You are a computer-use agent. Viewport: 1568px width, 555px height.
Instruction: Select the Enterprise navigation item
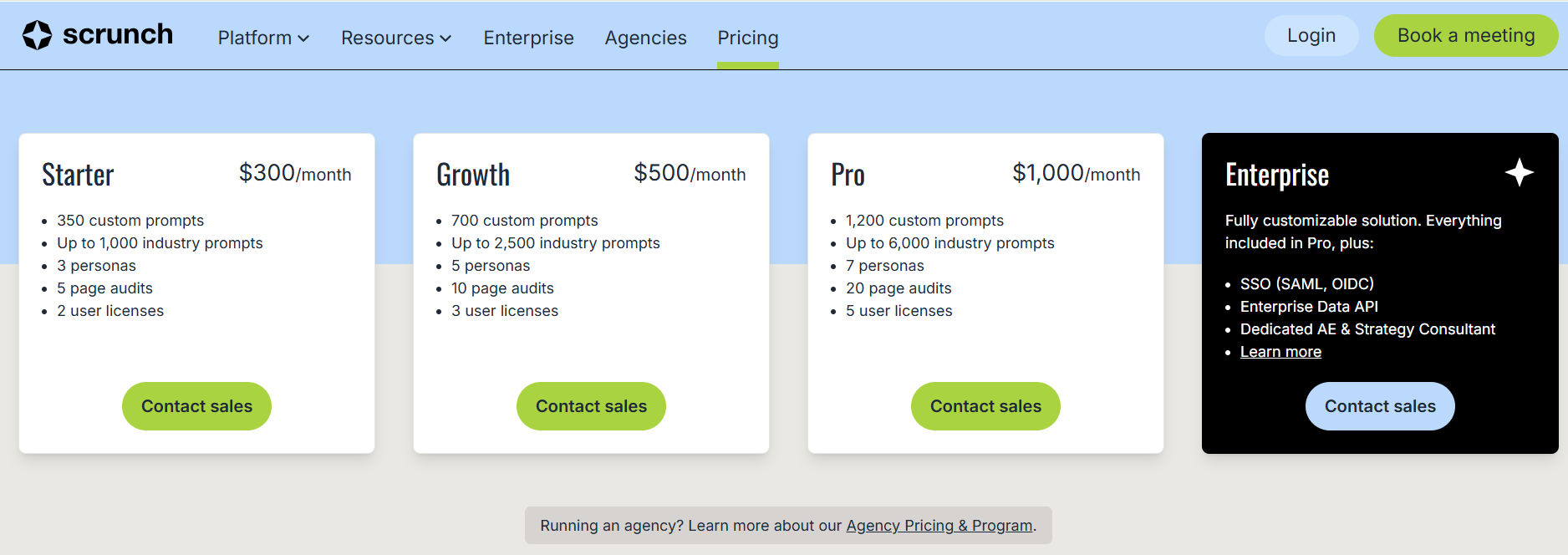click(x=528, y=38)
